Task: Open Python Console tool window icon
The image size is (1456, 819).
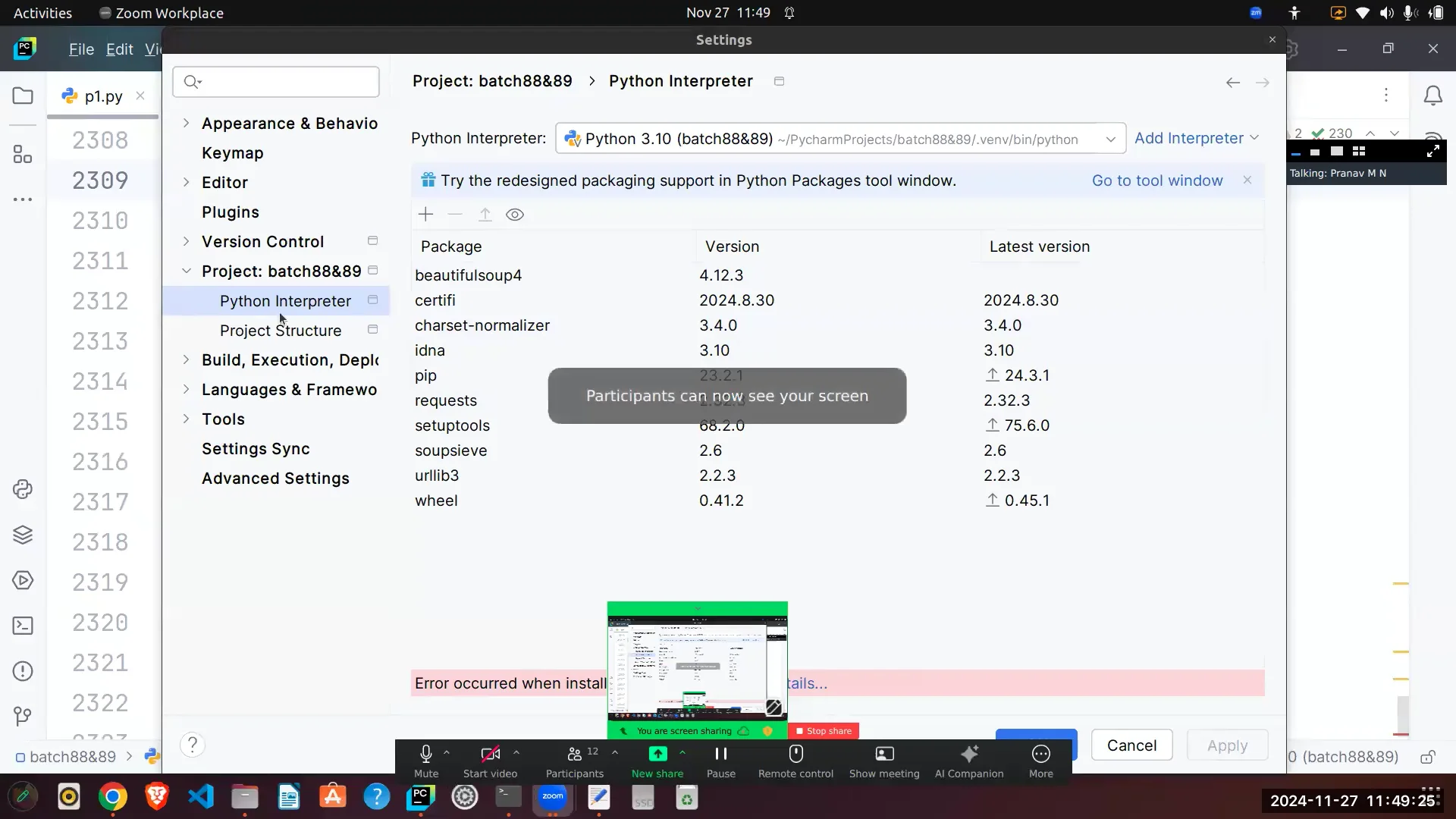Action: click(x=23, y=489)
